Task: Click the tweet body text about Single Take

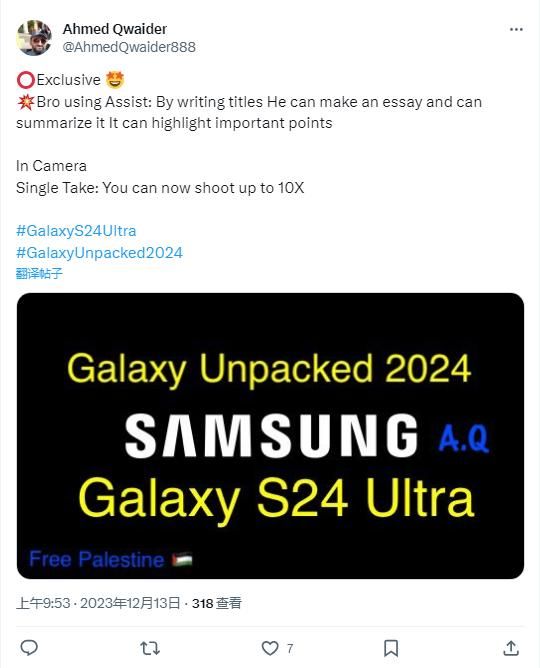Action: coord(160,188)
